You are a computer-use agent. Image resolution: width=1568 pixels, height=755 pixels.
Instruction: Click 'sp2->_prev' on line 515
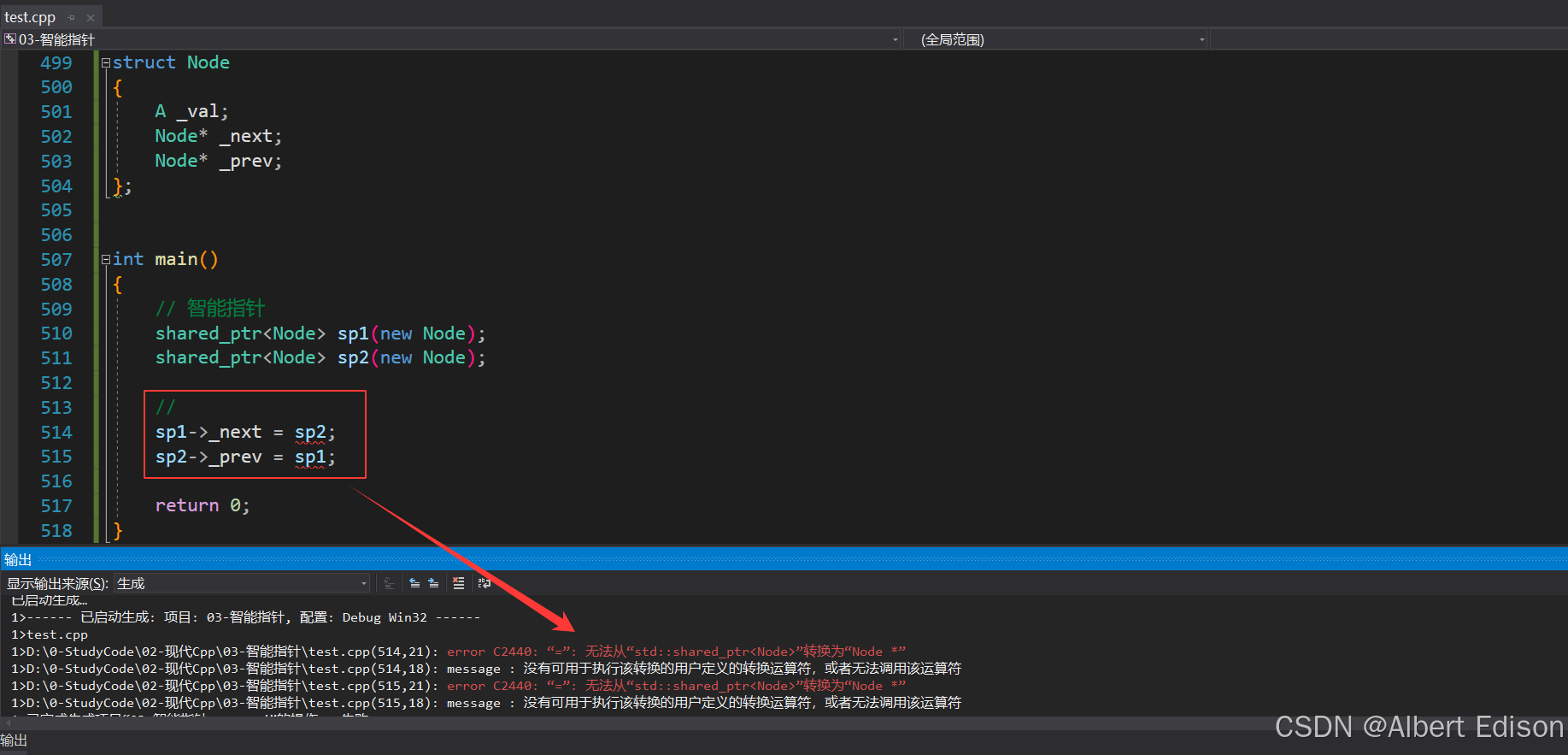click(x=208, y=457)
